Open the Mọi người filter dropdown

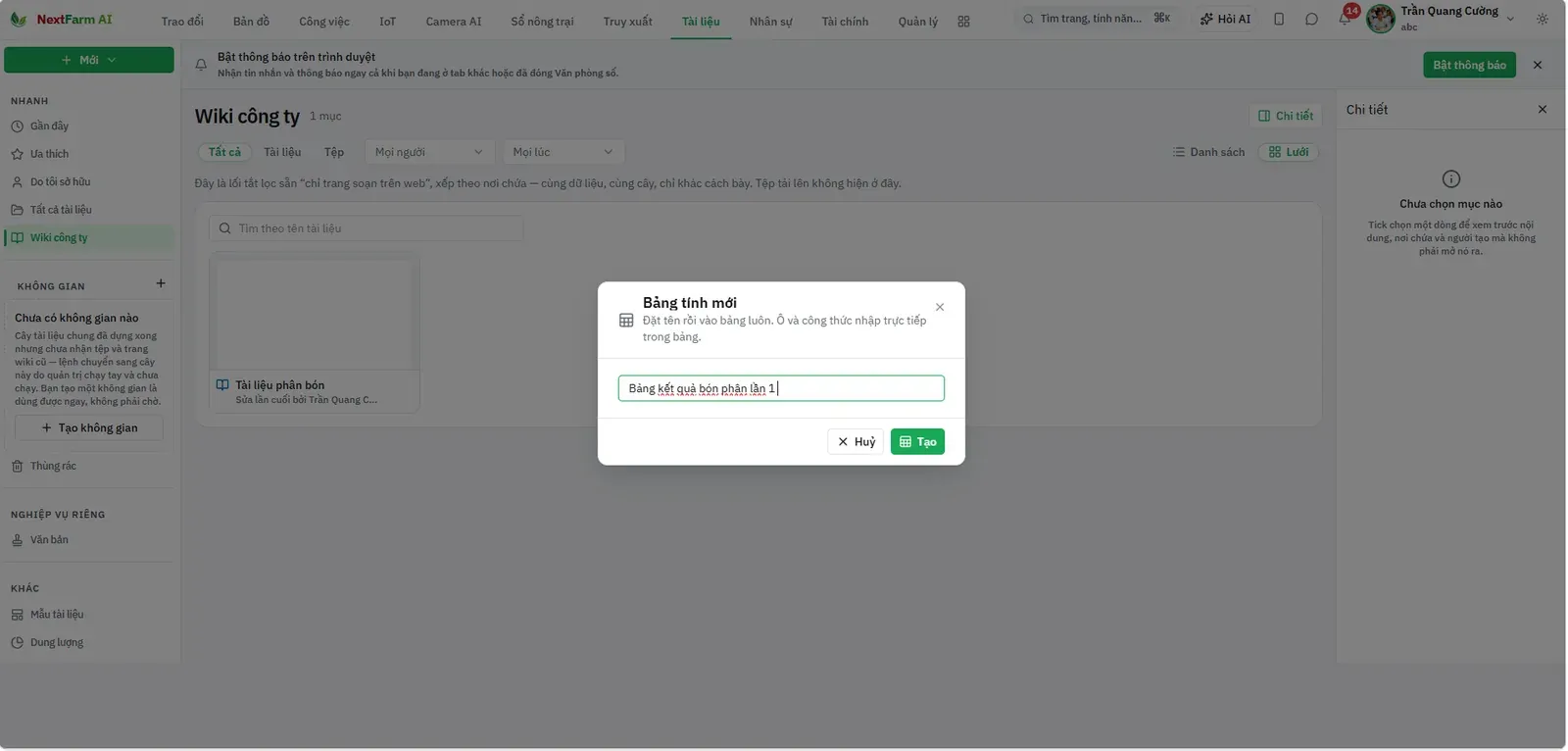(x=429, y=152)
